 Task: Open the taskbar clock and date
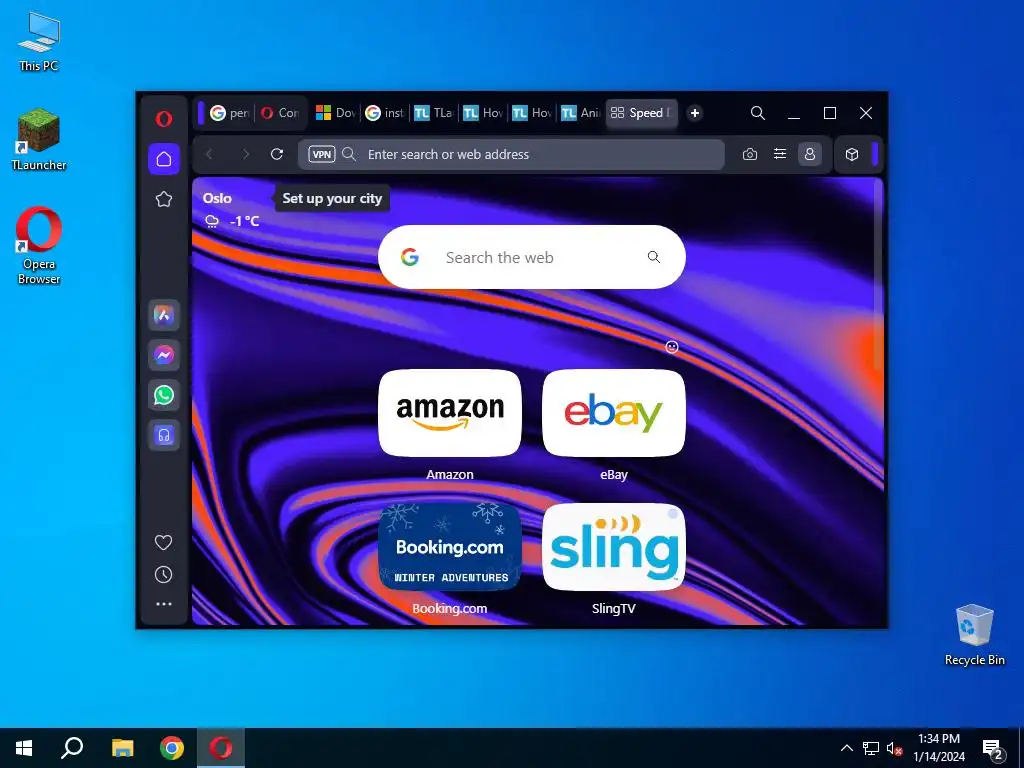coord(939,748)
